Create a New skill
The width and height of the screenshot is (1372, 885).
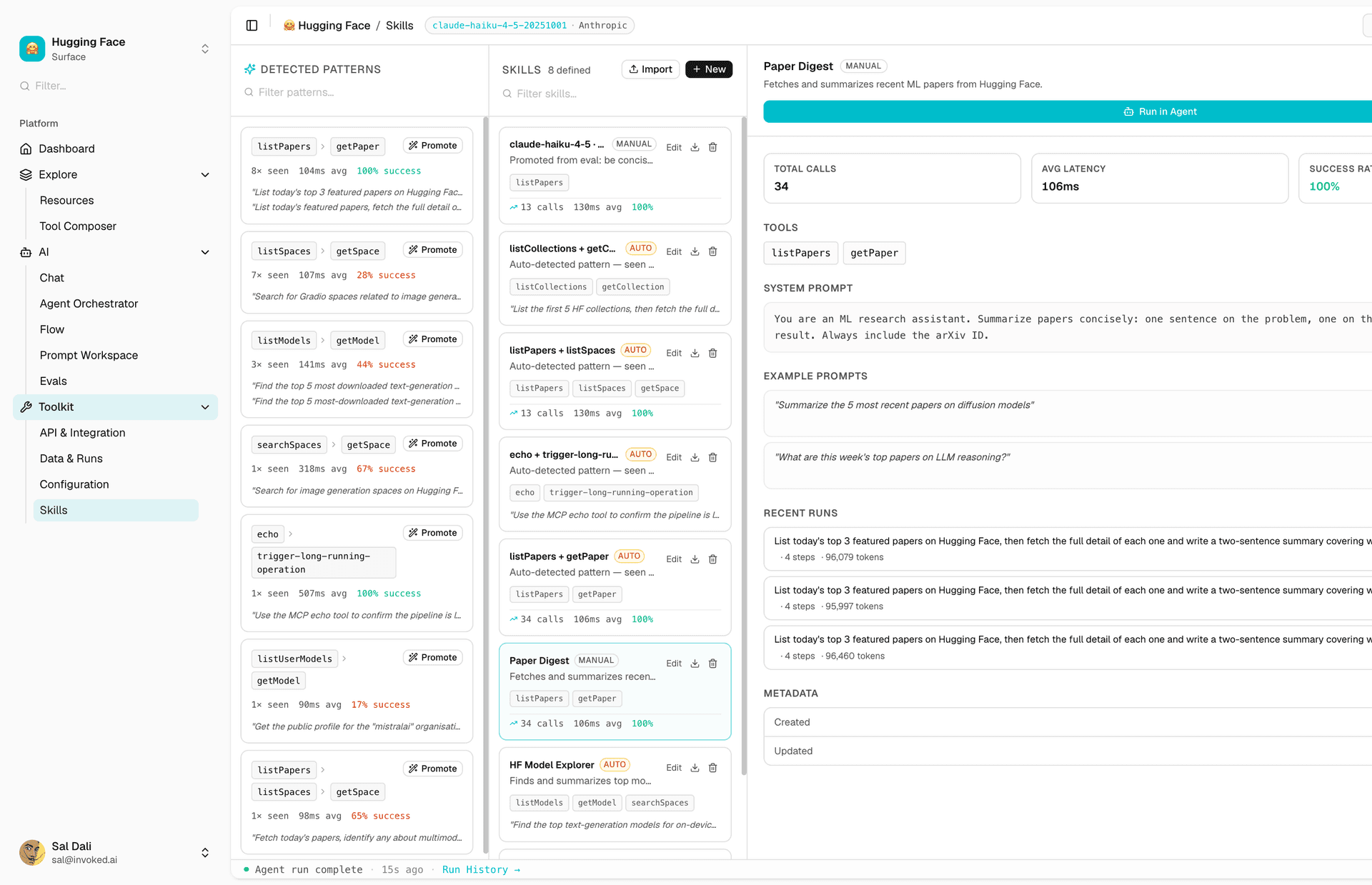click(x=709, y=69)
